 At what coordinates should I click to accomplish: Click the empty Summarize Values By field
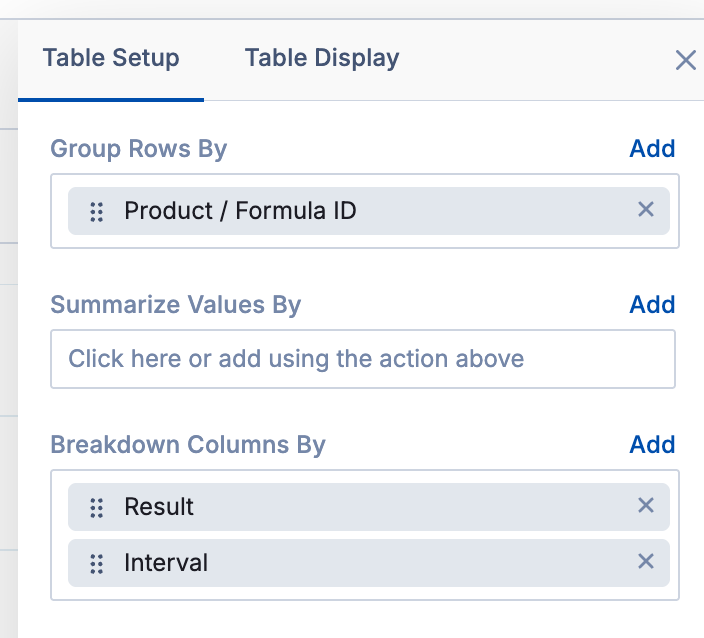(x=363, y=359)
